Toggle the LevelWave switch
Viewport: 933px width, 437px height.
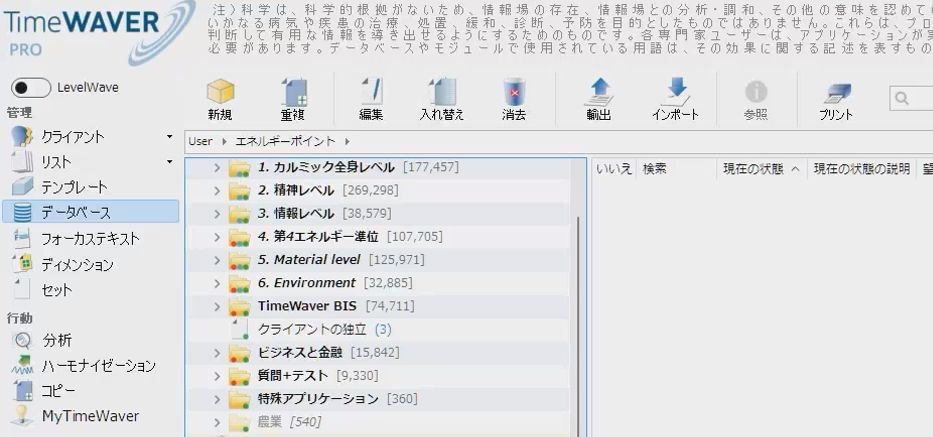click(31, 88)
